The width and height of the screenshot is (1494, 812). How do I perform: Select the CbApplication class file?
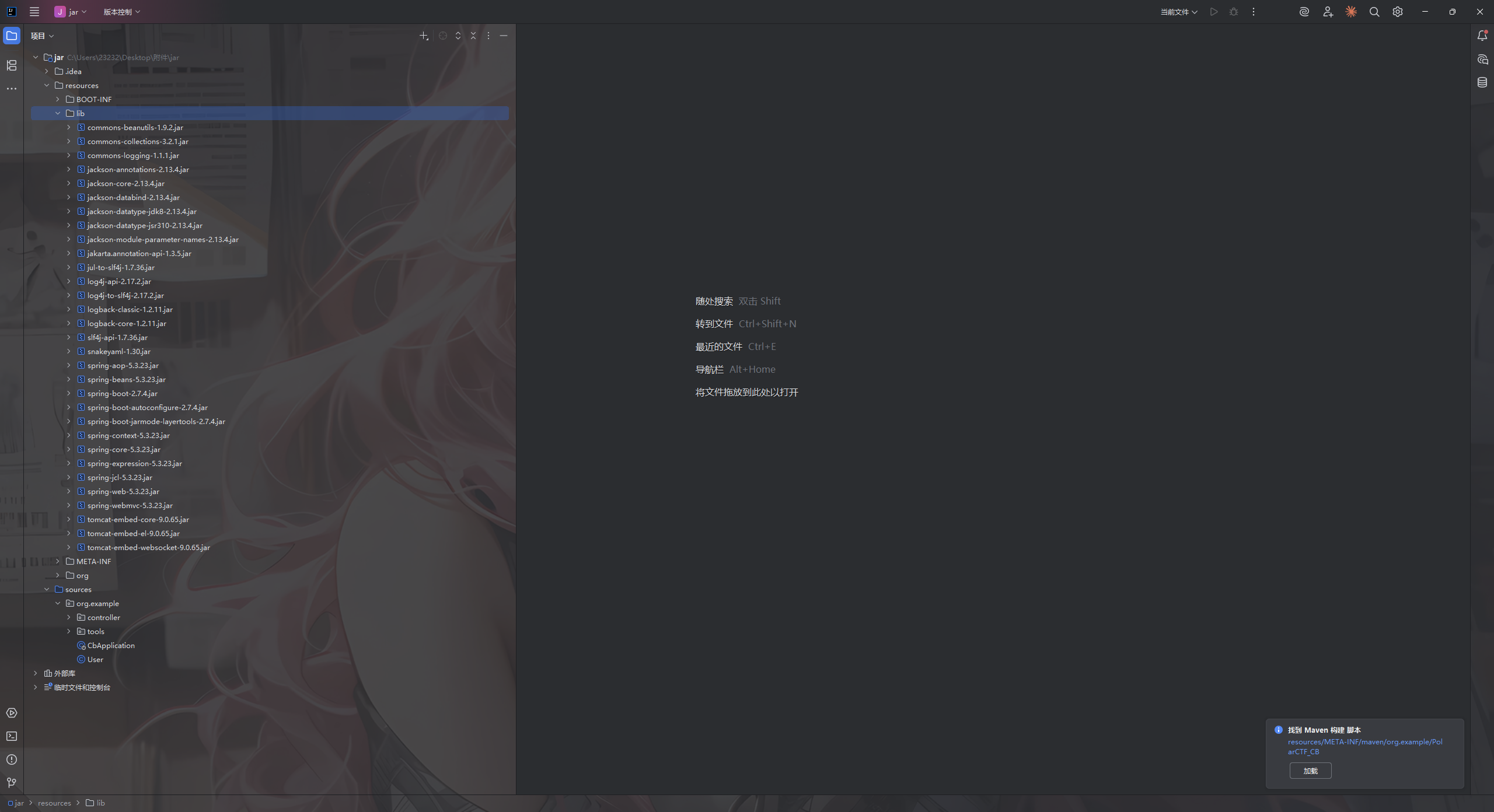click(111, 645)
